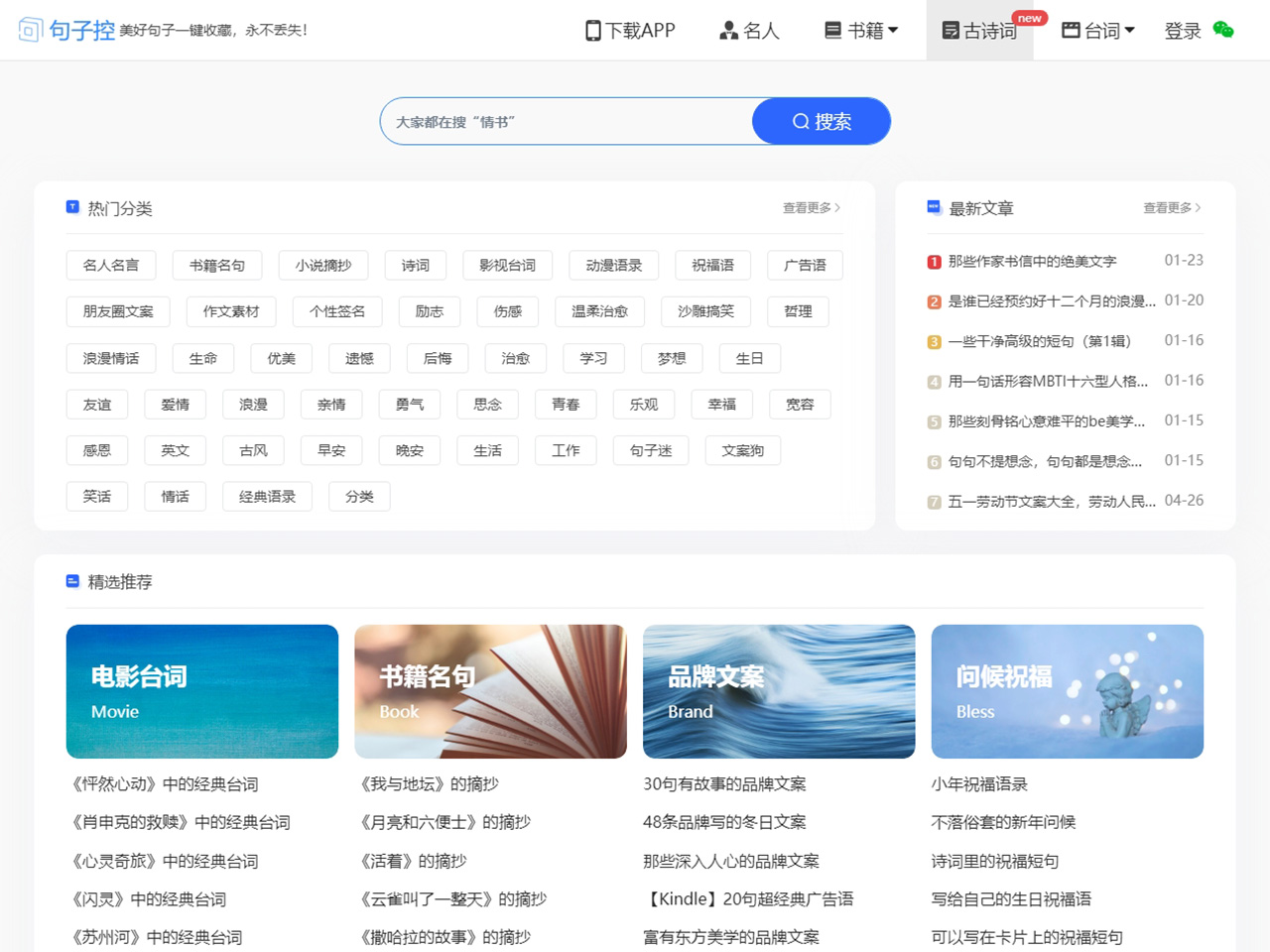The width and height of the screenshot is (1270, 952).
Task: Click the 搜索 search button
Action: [x=824, y=121]
